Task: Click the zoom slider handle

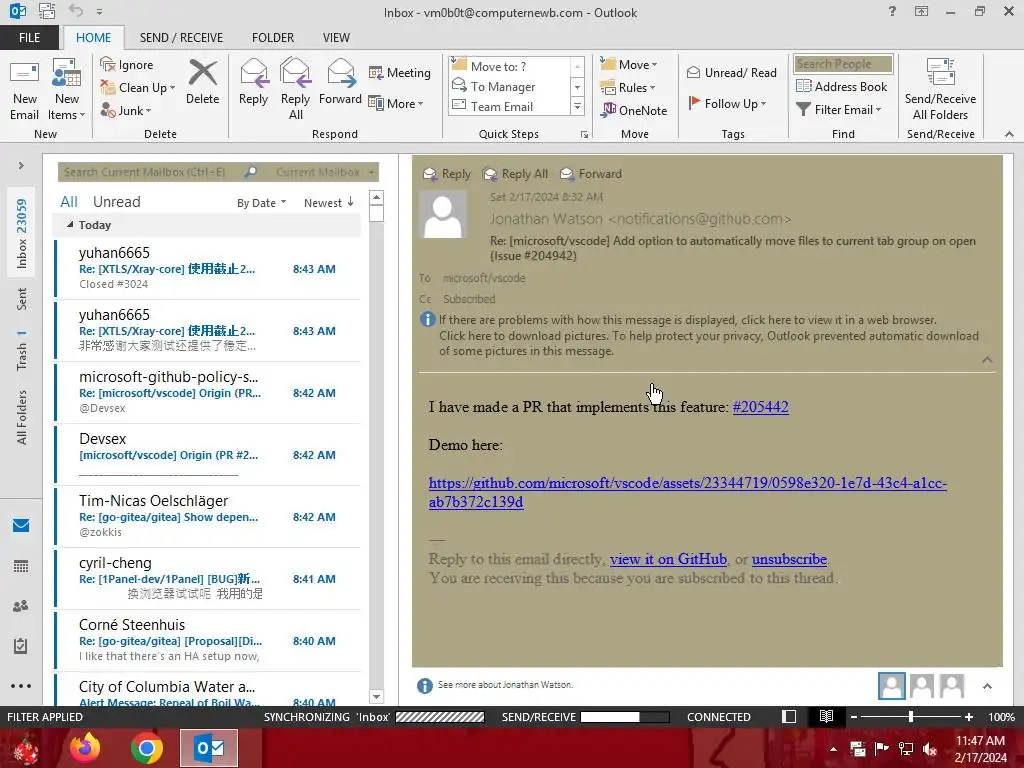Action: (x=910, y=717)
